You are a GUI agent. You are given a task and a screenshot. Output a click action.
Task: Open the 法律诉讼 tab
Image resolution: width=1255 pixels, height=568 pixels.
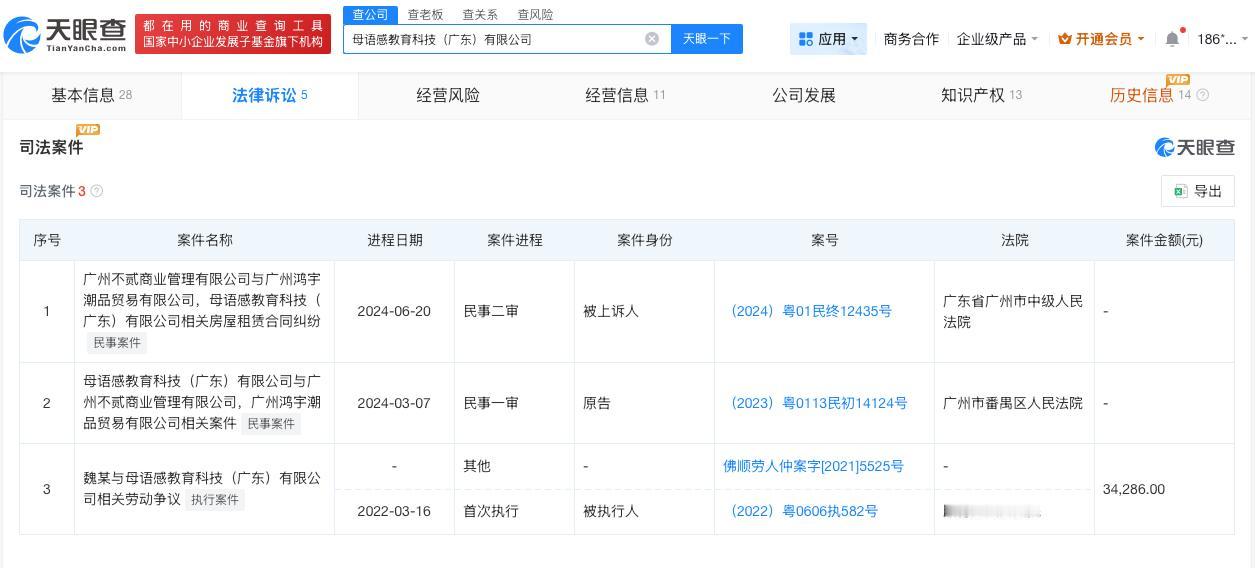pyautogui.click(x=270, y=95)
